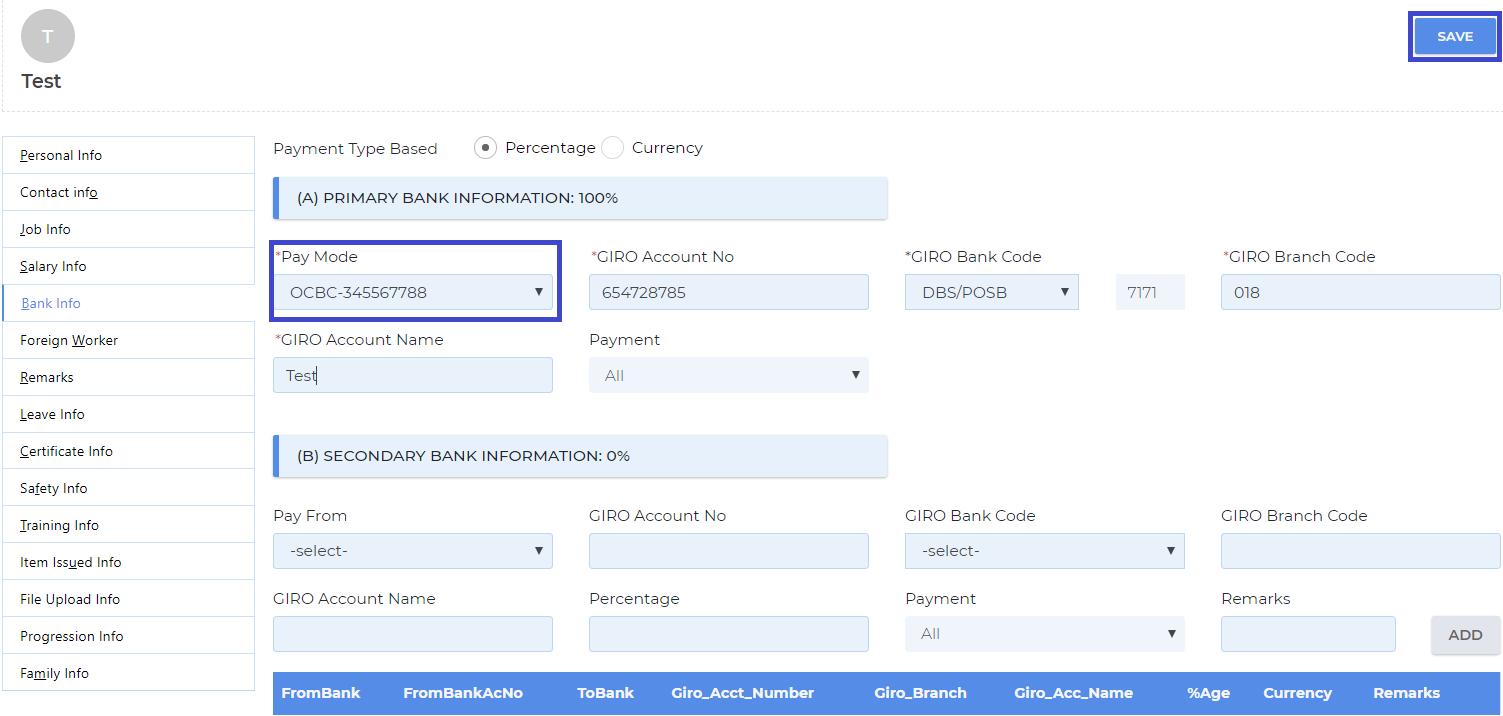Click the ADD button in secondary bank section
The width and height of the screenshot is (1503, 716).
point(1465,635)
